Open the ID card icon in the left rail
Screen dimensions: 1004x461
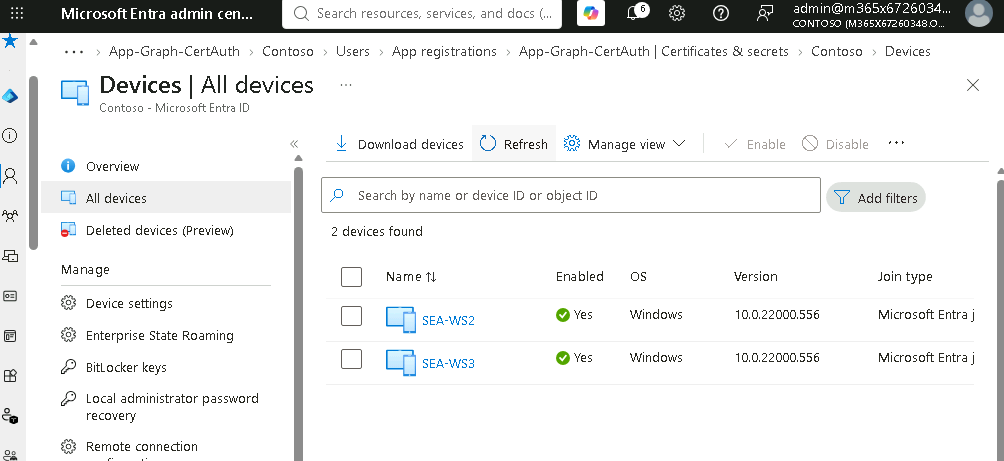coord(10,296)
